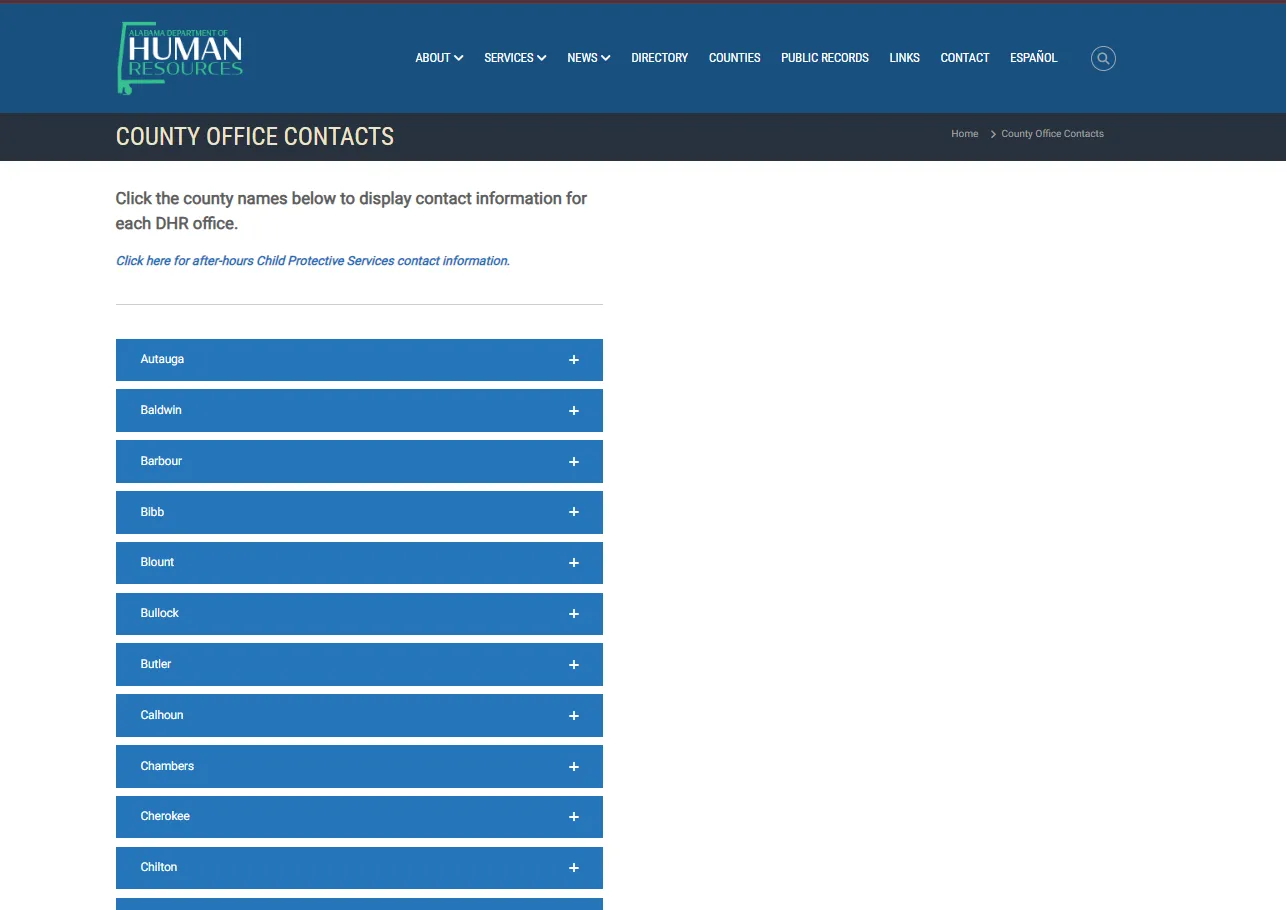Go to the Directory page
The image size is (1286, 910).
click(x=660, y=58)
